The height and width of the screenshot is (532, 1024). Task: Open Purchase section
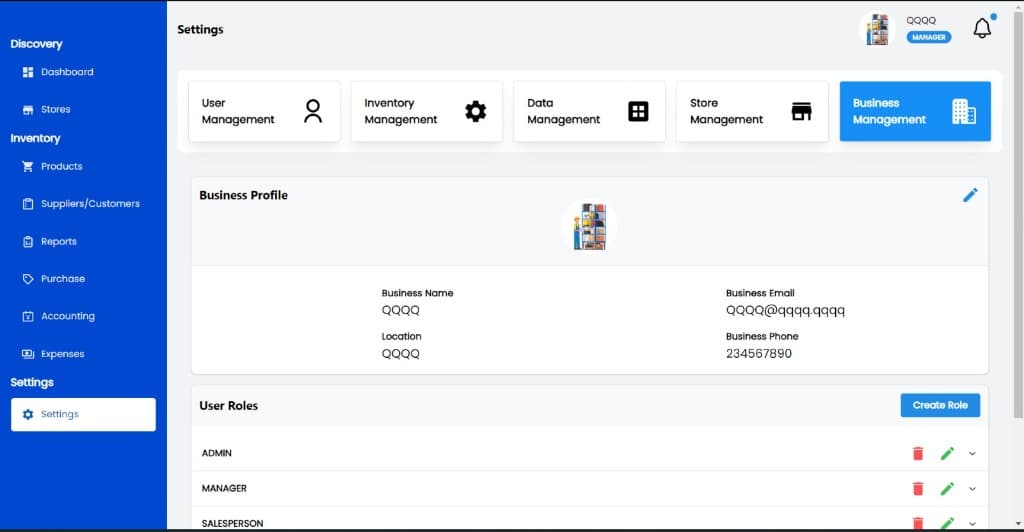63,279
